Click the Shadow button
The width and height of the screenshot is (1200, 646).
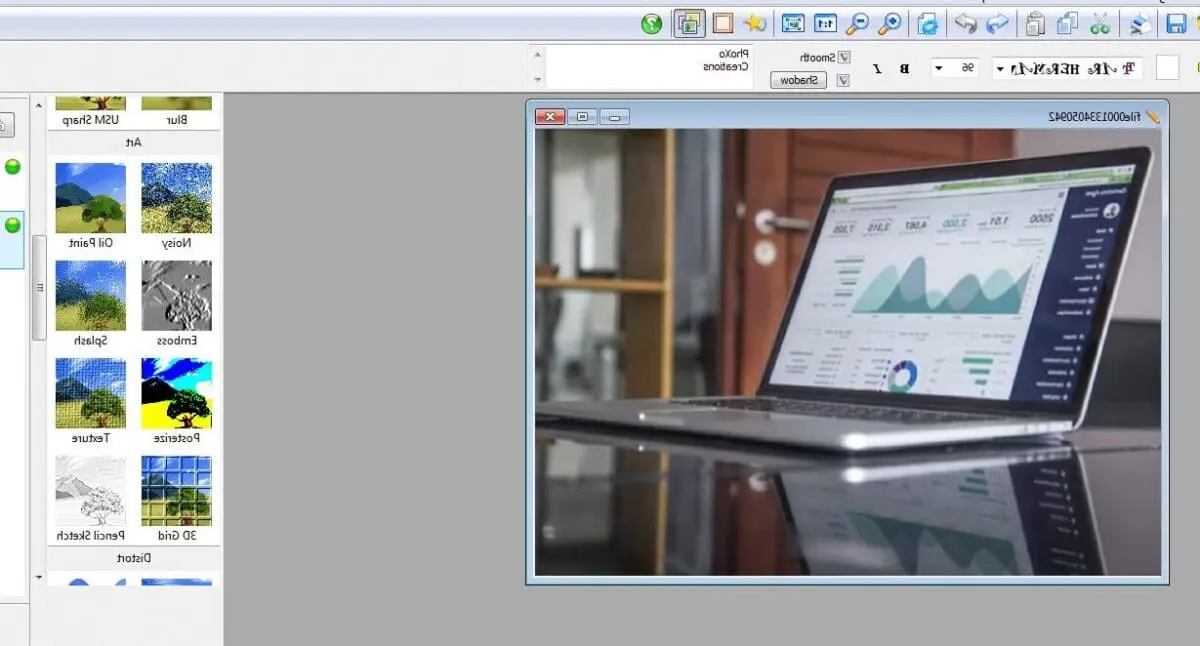pos(798,80)
